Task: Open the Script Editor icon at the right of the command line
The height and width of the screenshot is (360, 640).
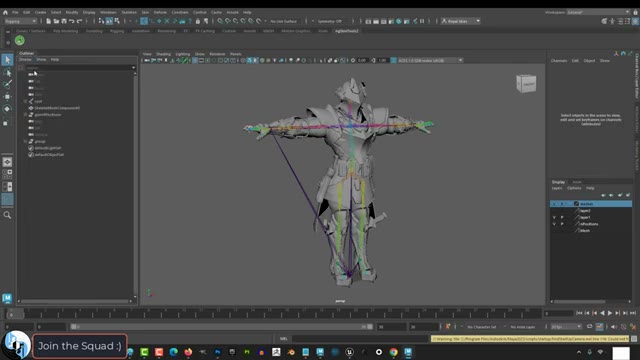Action: pos(634,339)
